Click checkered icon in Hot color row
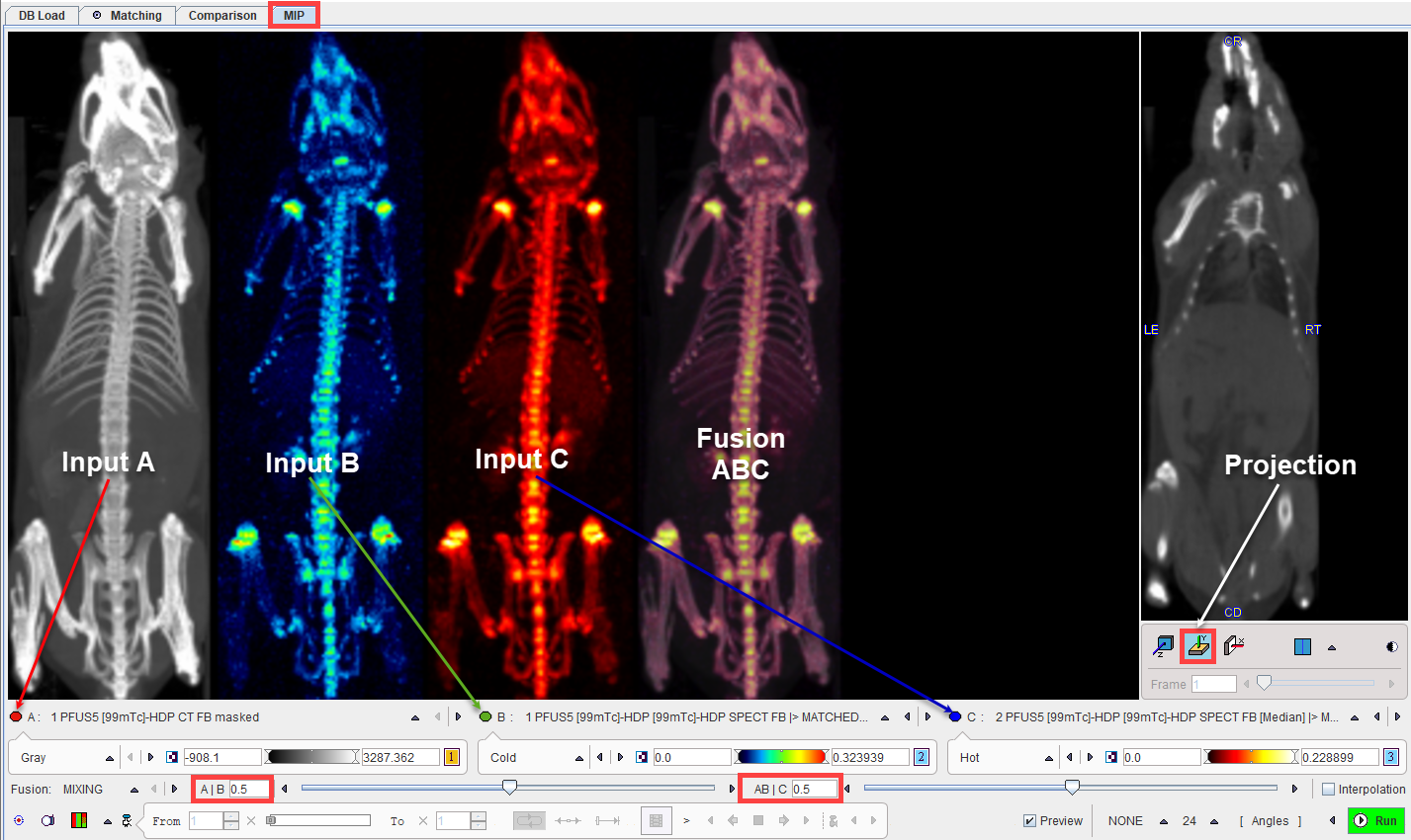The image size is (1411, 840). click(x=1111, y=758)
